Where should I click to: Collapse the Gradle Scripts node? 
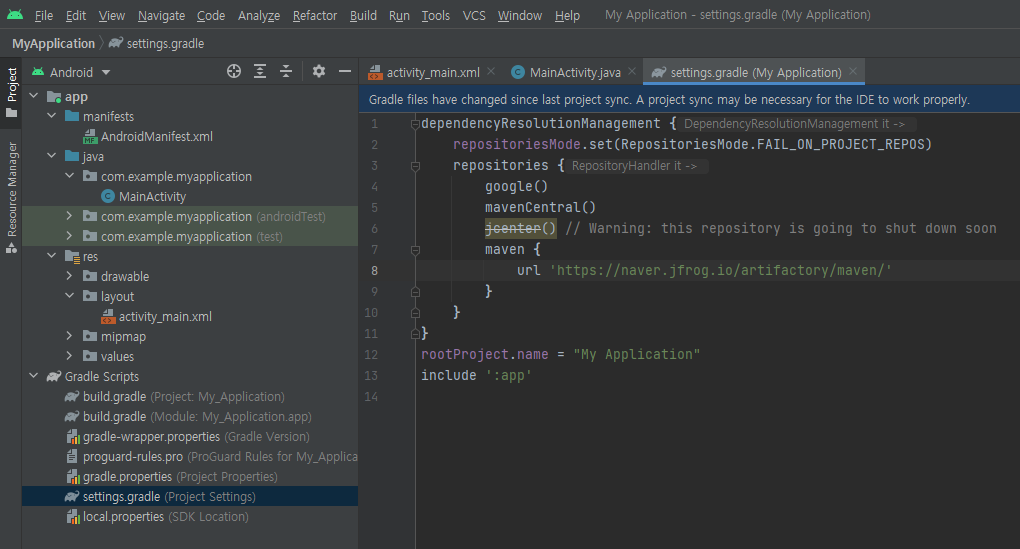[34, 376]
